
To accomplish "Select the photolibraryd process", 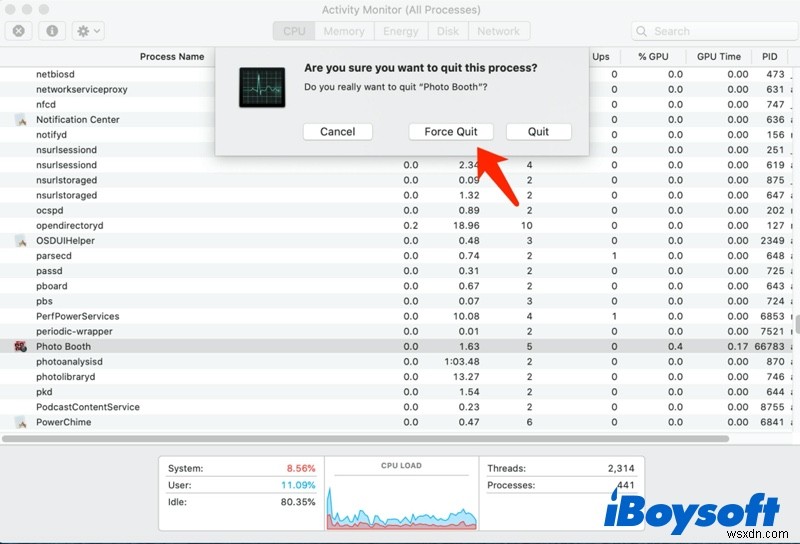I will [x=65, y=377].
